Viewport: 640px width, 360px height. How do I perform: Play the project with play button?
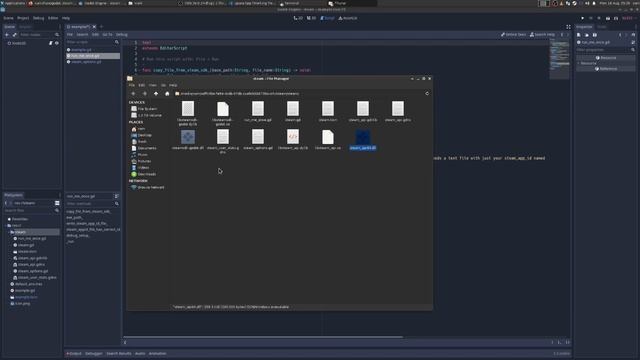point(582,18)
